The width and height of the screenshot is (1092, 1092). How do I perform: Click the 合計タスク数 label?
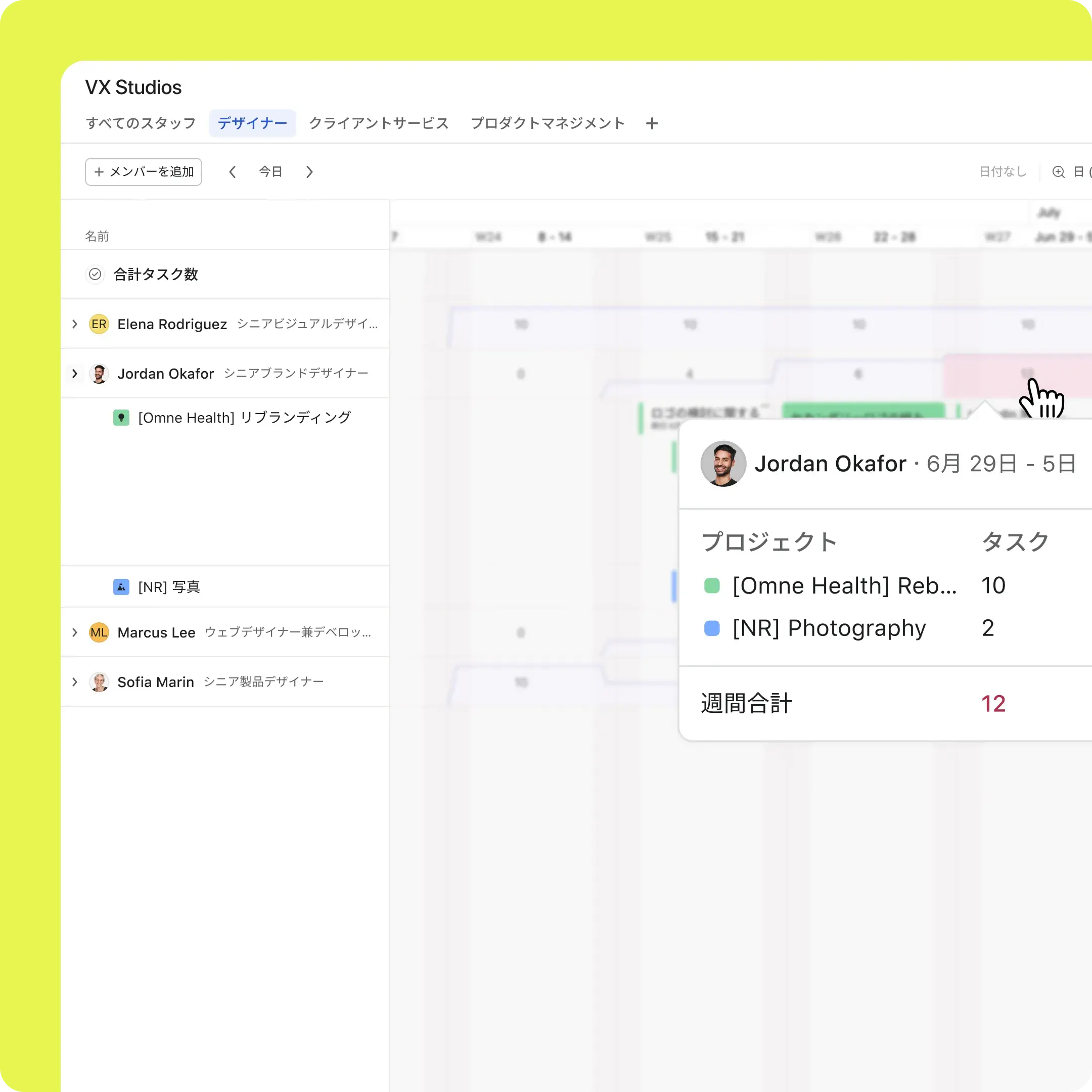click(155, 274)
